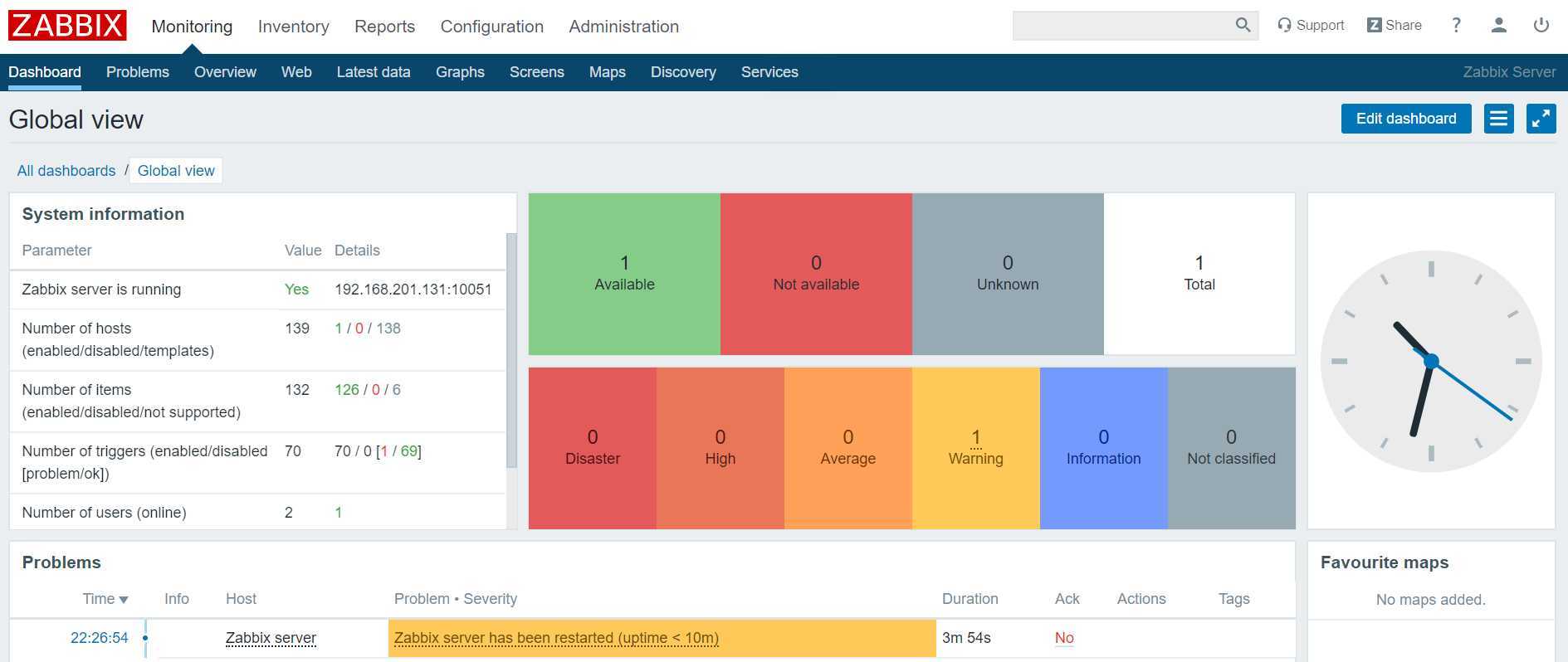
Task: Toggle fullscreen kiosk mode icon
Action: [x=1541, y=119]
